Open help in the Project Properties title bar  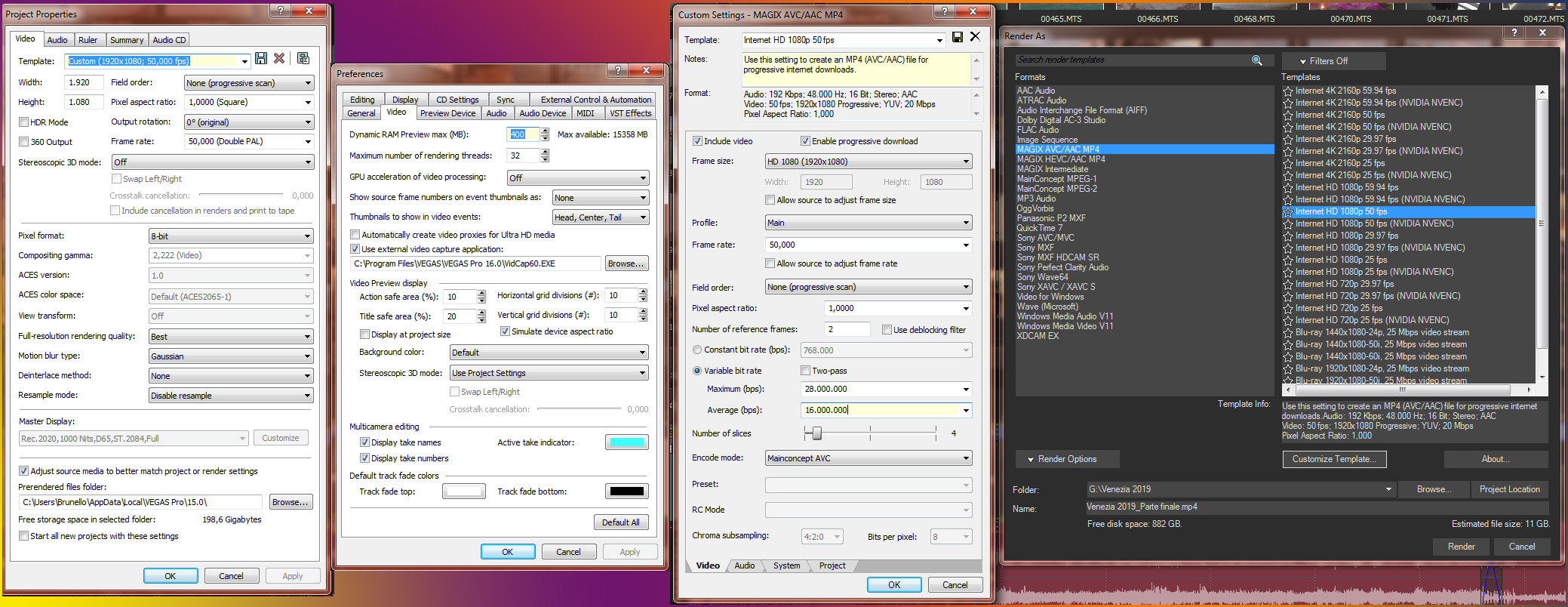pos(281,11)
